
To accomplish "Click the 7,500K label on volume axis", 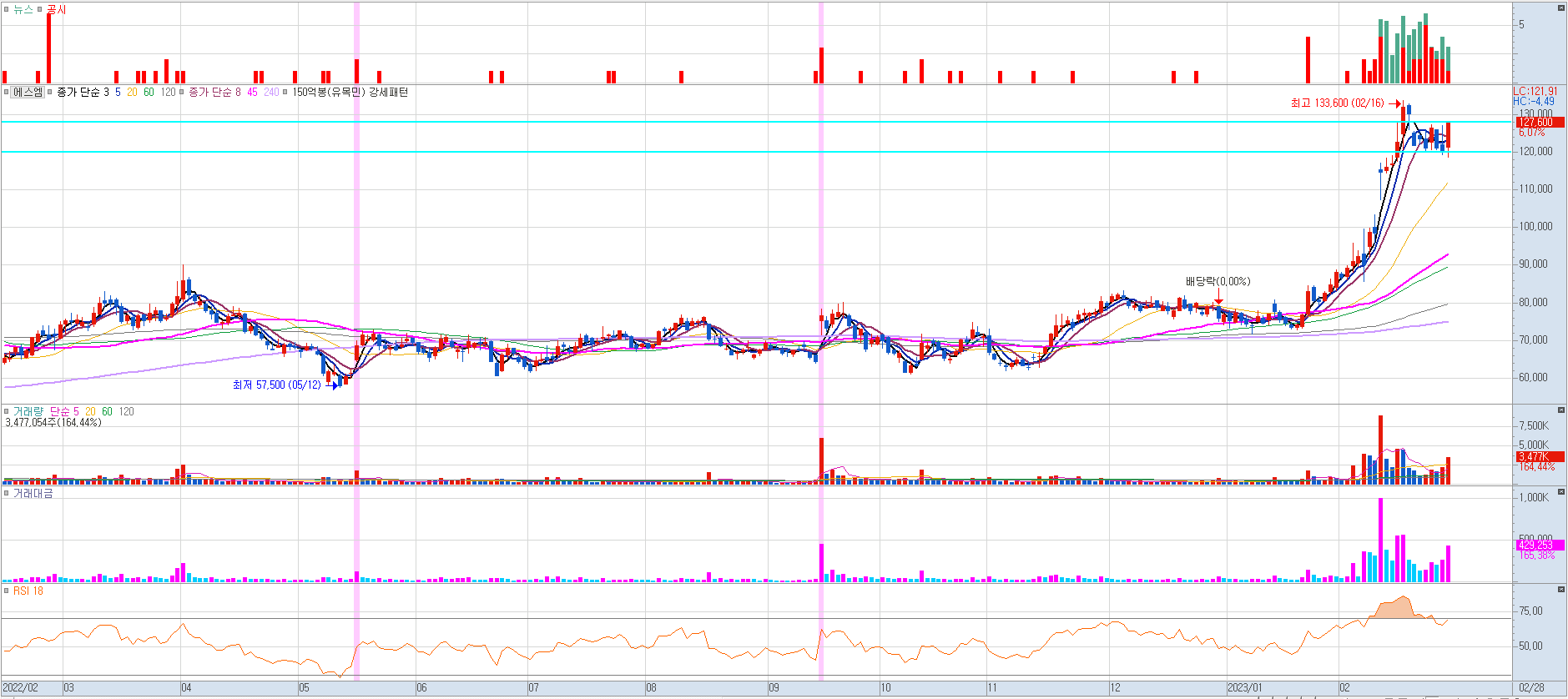I will [x=1533, y=425].
